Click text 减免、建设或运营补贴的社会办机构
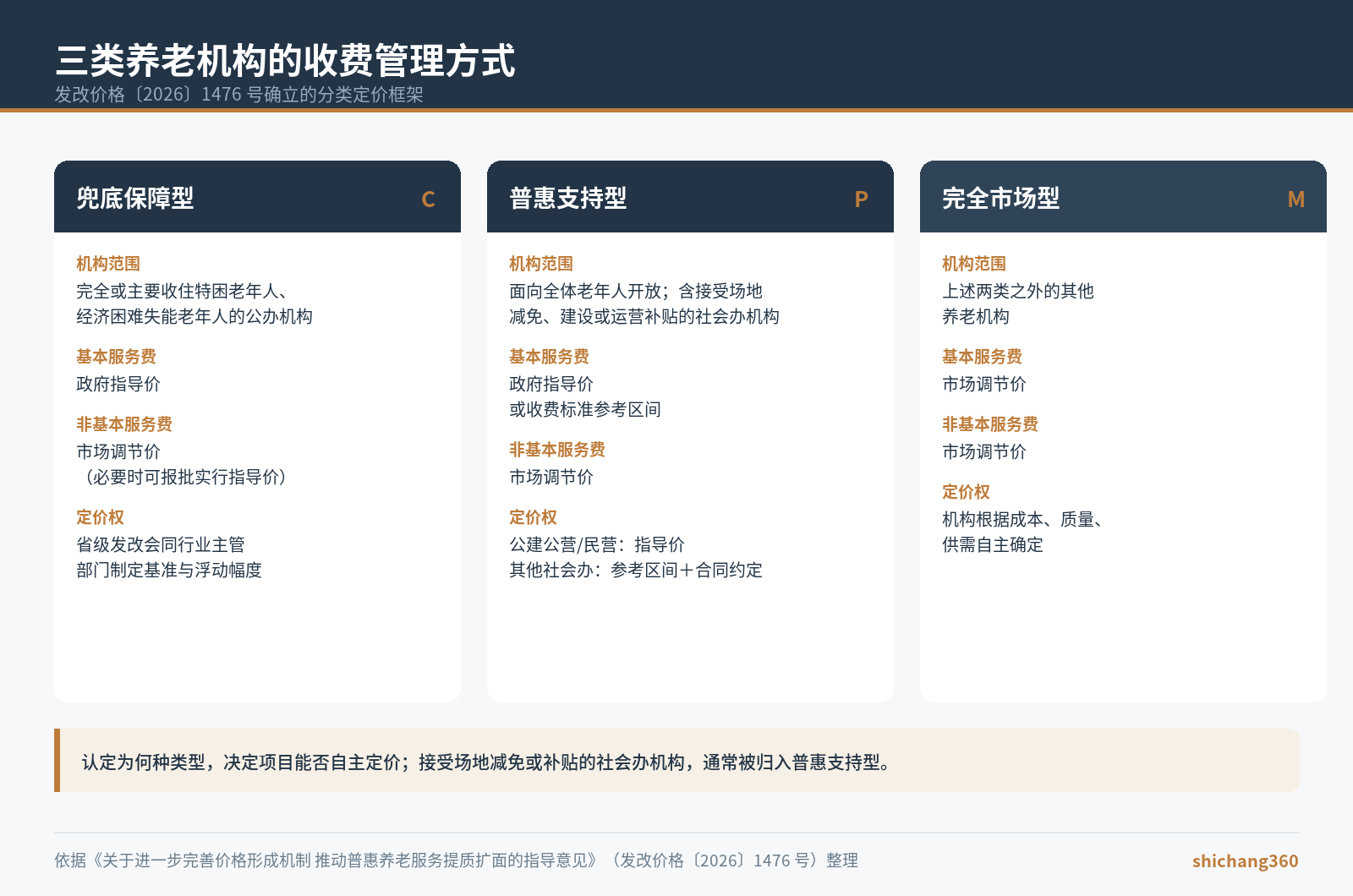Image resolution: width=1353 pixels, height=896 pixels. tap(644, 316)
